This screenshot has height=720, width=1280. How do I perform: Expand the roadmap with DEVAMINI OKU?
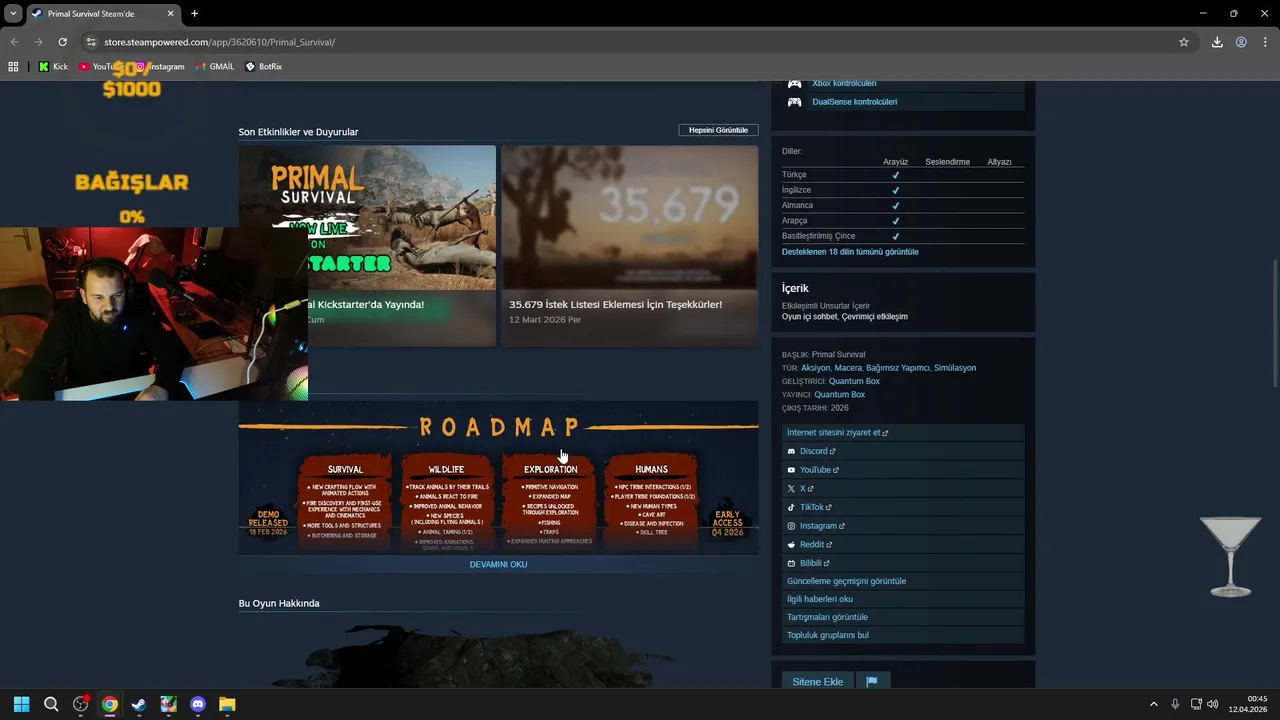pos(498,564)
